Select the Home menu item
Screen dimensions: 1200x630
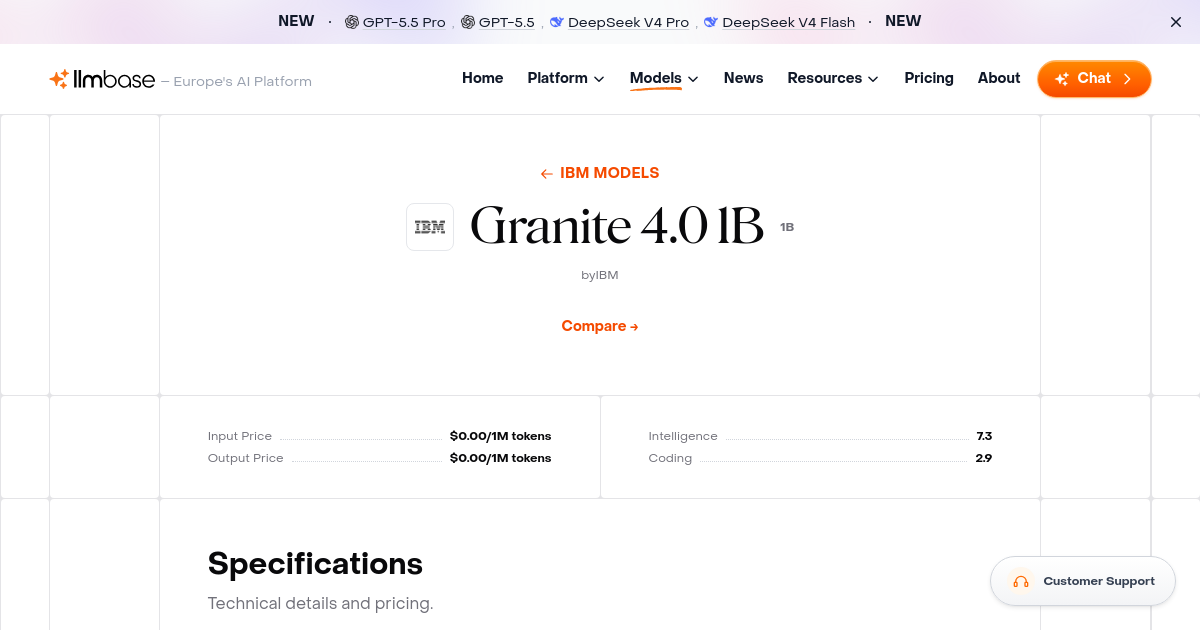pyautogui.click(x=482, y=78)
